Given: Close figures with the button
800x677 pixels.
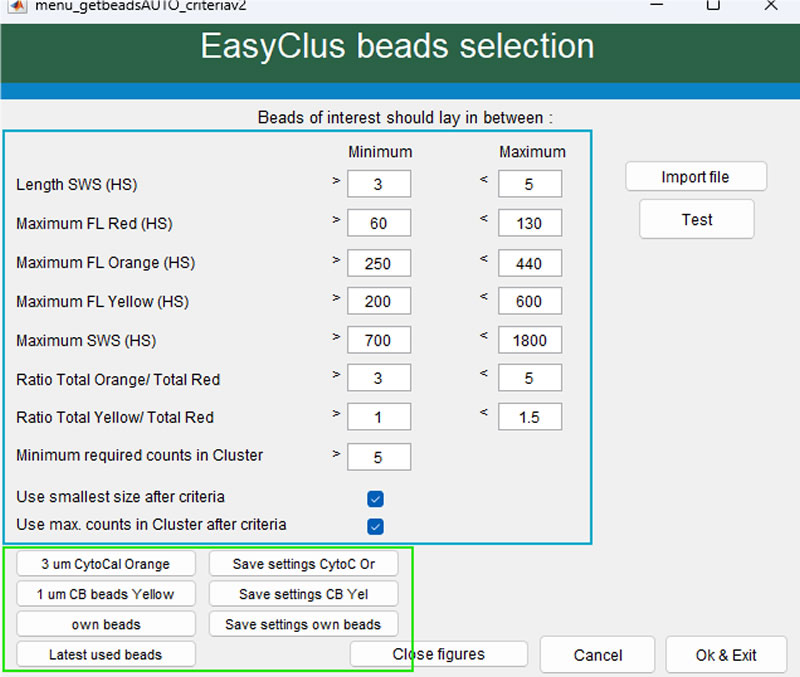Looking at the screenshot, I should [x=438, y=654].
